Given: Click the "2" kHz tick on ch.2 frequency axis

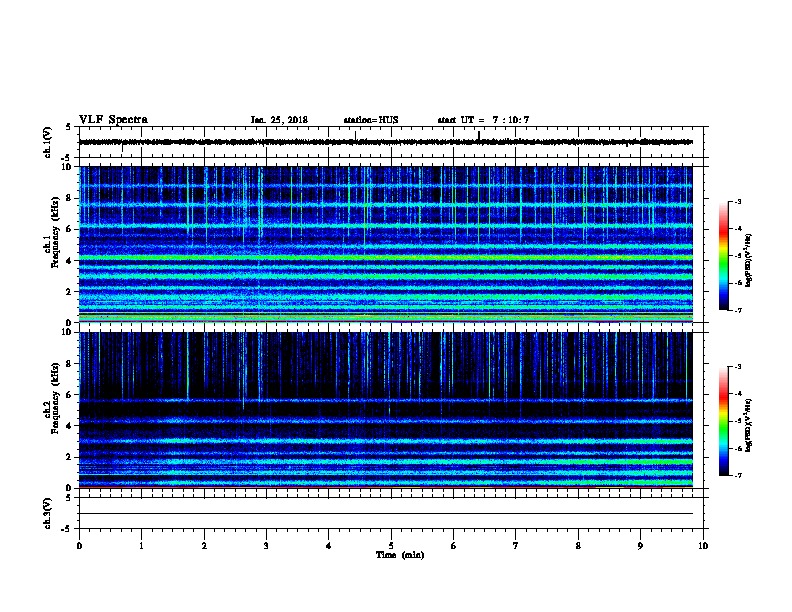Looking at the screenshot, I should (x=69, y=457).
